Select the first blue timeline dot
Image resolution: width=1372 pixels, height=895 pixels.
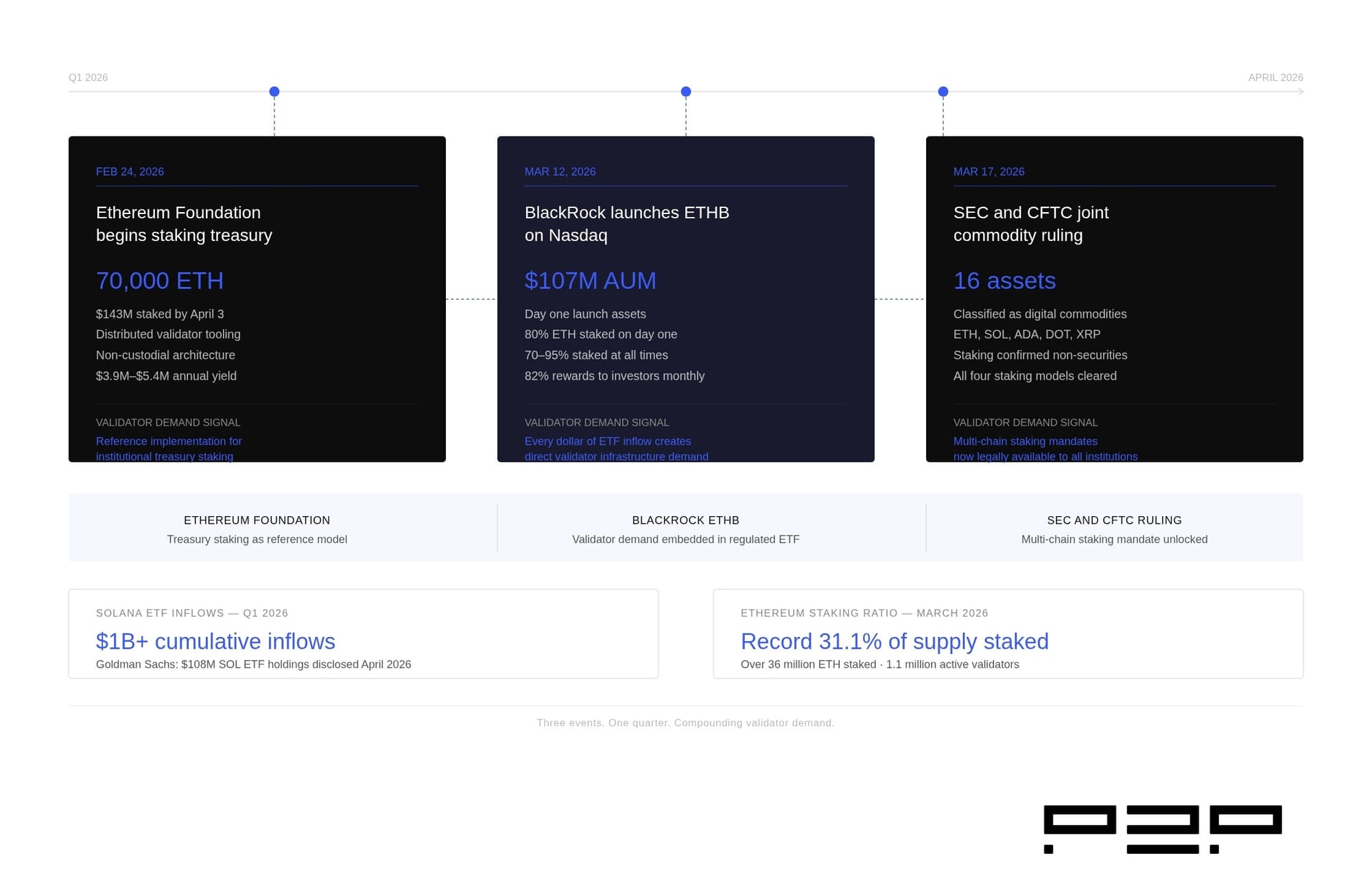[274, 91]
